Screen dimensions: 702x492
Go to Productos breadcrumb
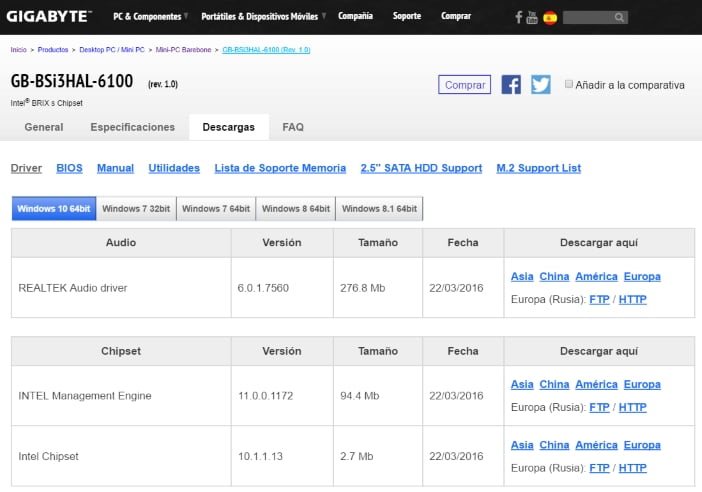[53, 50]
